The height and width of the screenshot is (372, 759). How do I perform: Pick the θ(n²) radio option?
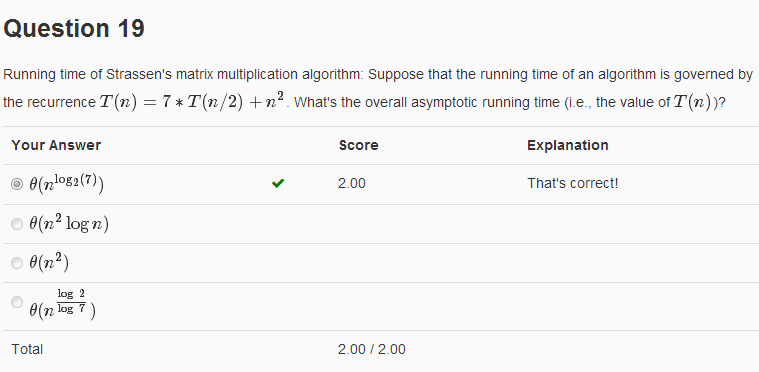[17, 263]
